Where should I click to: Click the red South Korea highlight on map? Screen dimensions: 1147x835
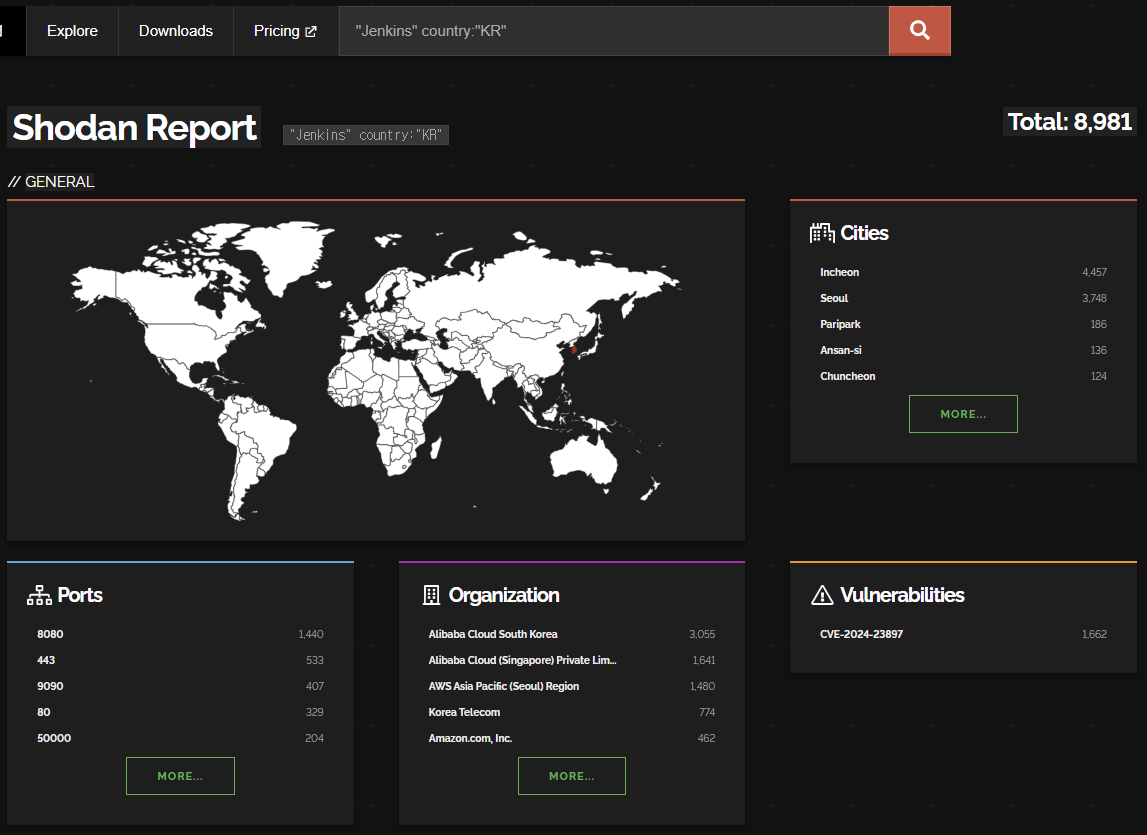pos(574,349)
